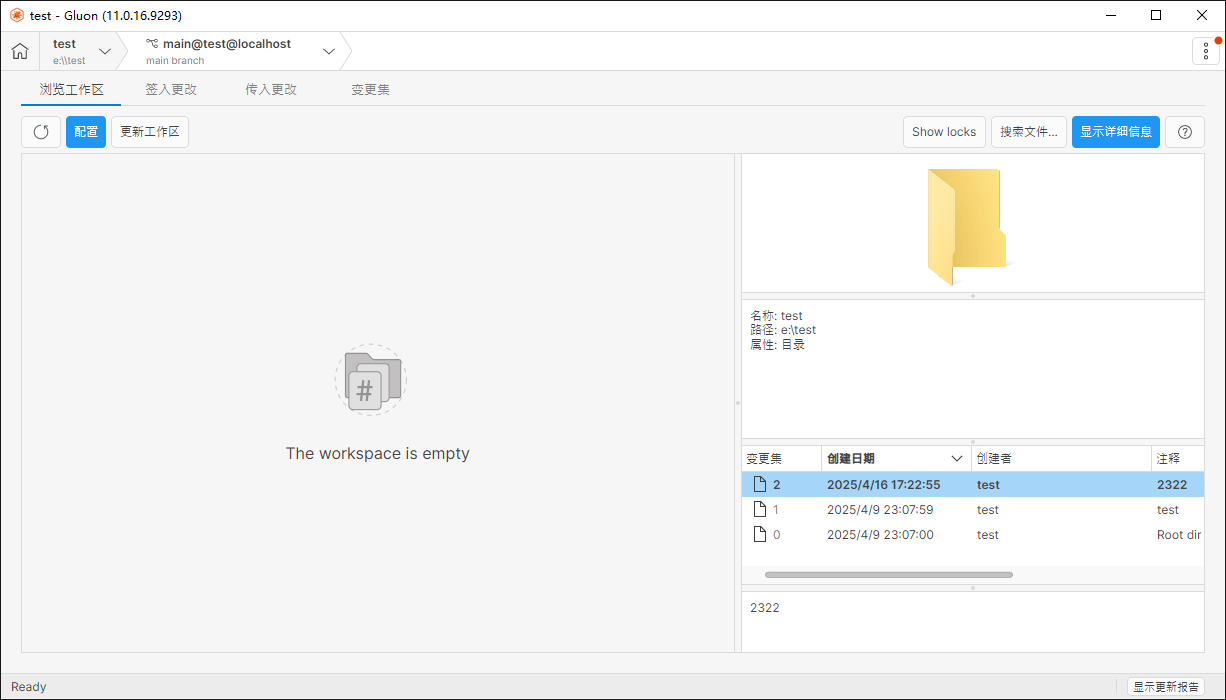Image resolution: width=1226 pixels, height=700 pixels.
Task: Click the changeset list horizontal scrollbar
Action: click(x=888, y=575)
